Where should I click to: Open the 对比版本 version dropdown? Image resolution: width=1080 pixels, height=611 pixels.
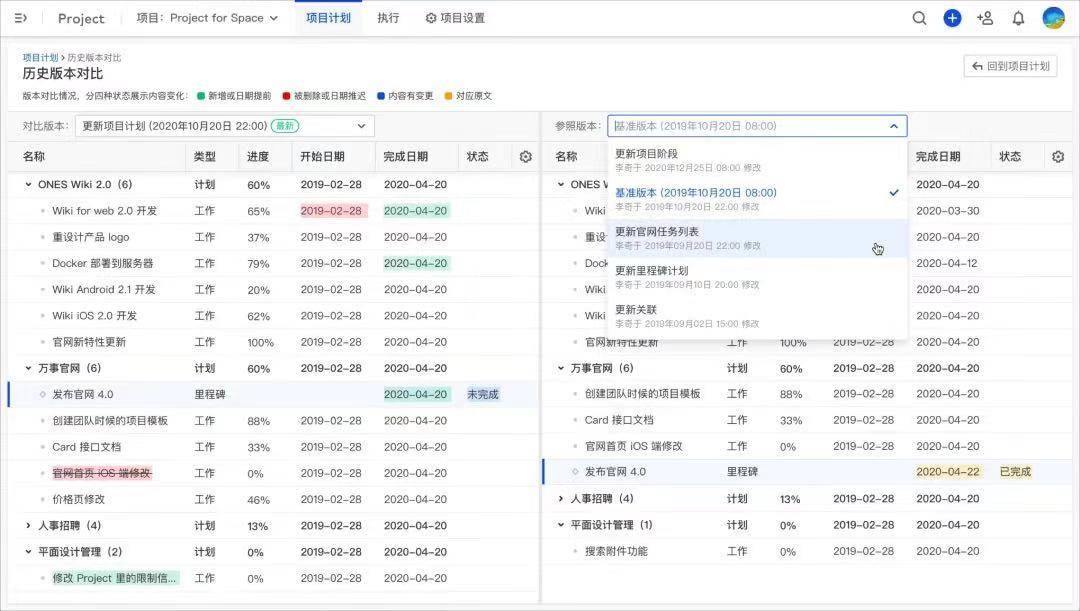[x=225, y=126]
